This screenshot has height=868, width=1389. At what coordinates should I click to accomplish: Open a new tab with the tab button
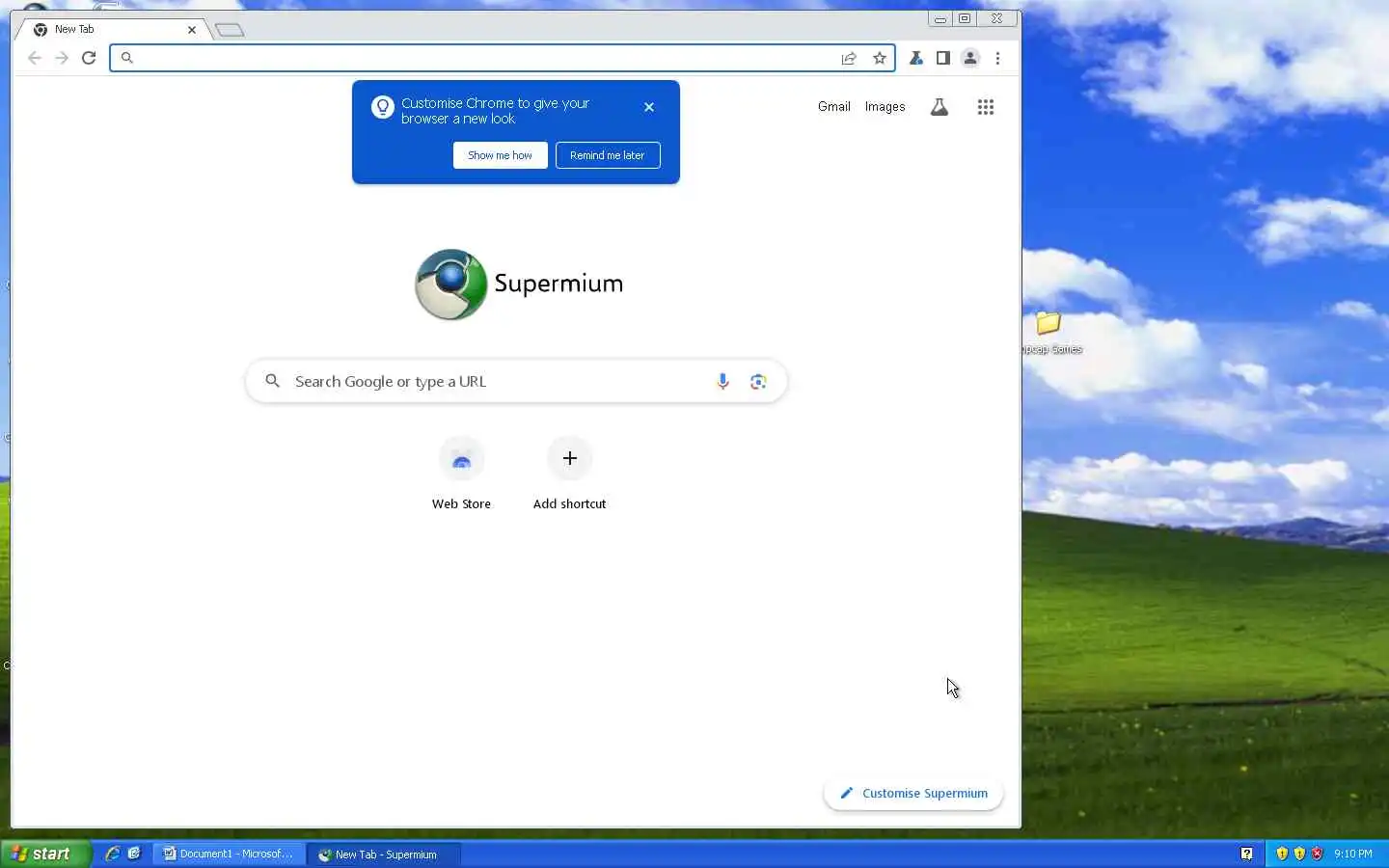230,30
